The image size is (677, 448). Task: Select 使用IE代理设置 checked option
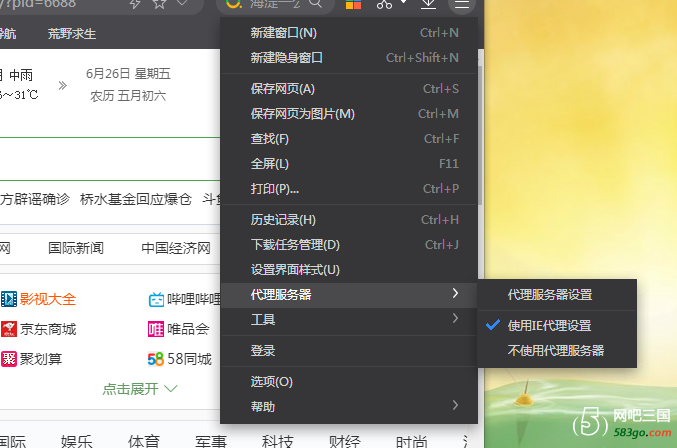coord(557,325)
